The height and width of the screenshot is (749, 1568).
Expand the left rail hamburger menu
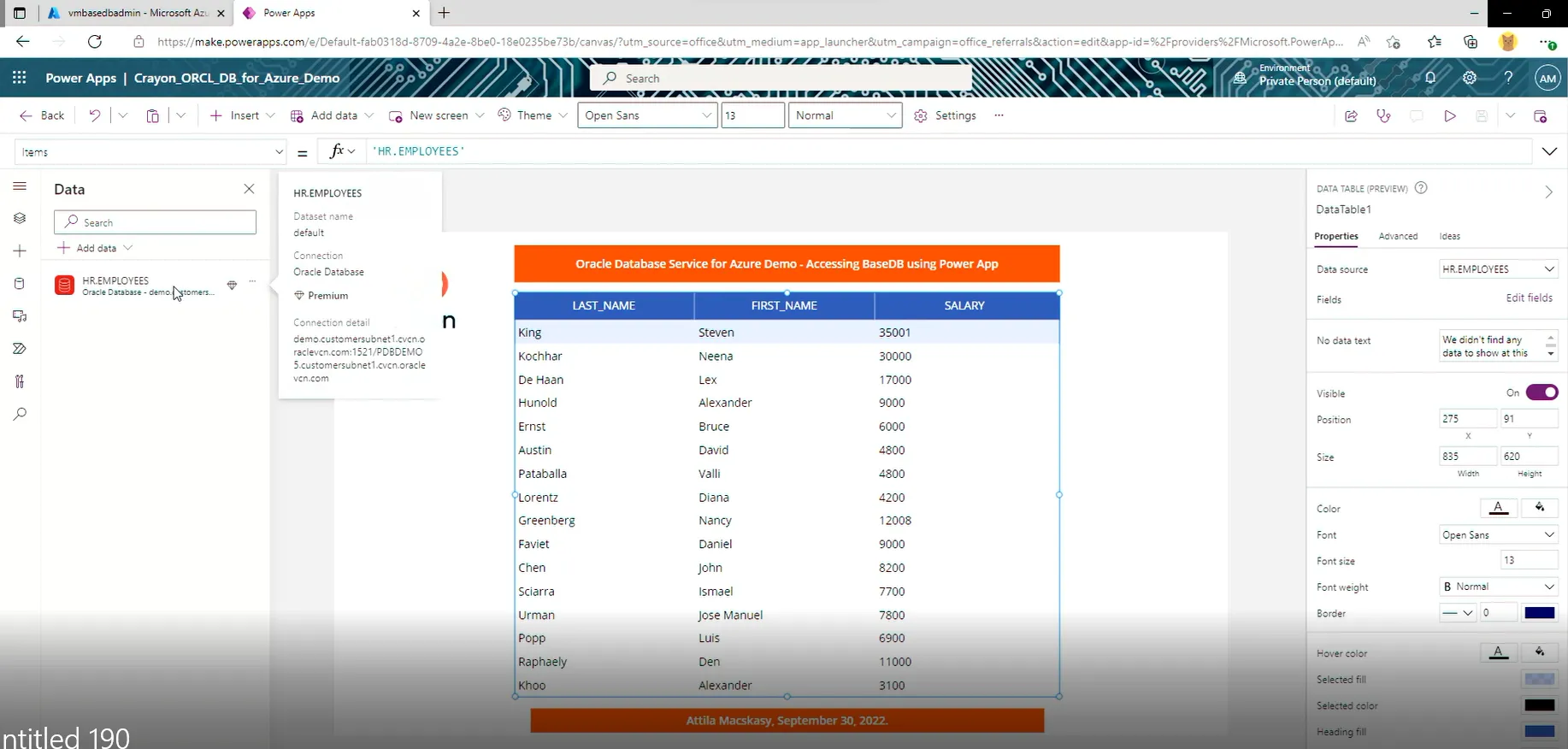tap(20, 186)
